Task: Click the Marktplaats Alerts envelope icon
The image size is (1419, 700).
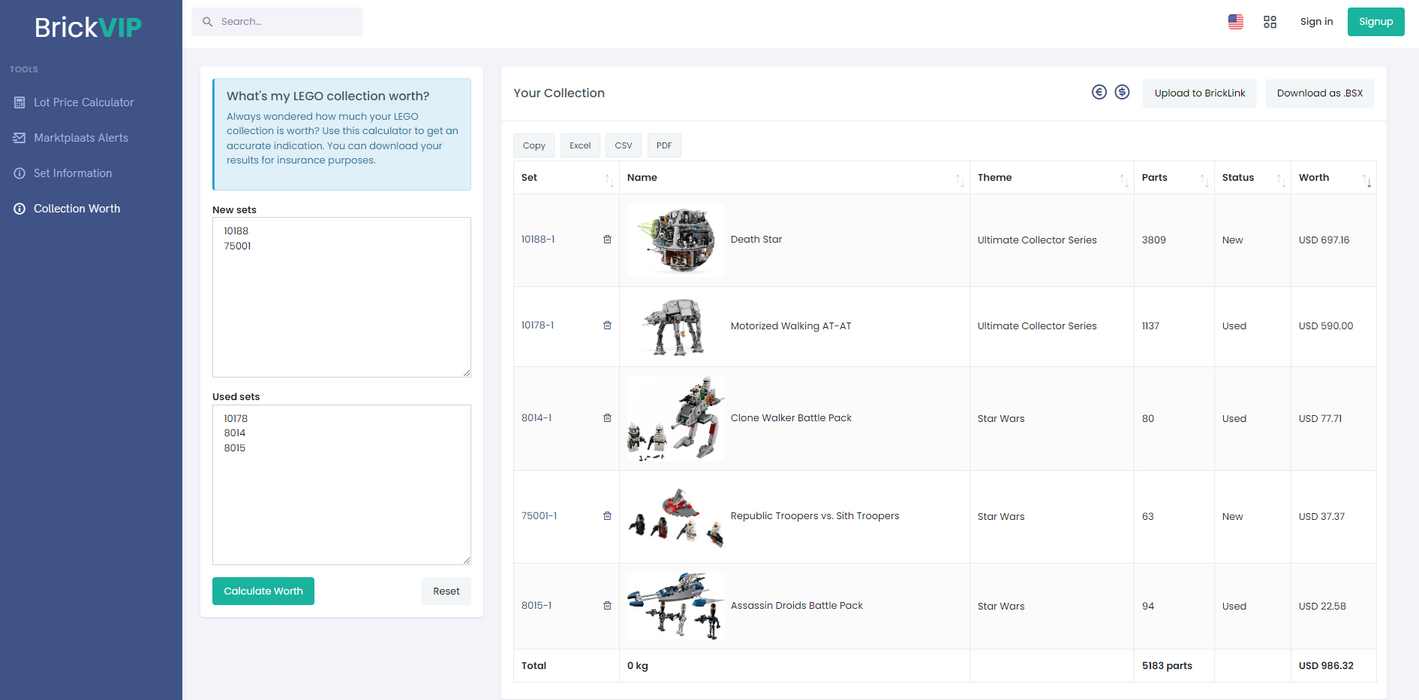Action: coord(19,138)
